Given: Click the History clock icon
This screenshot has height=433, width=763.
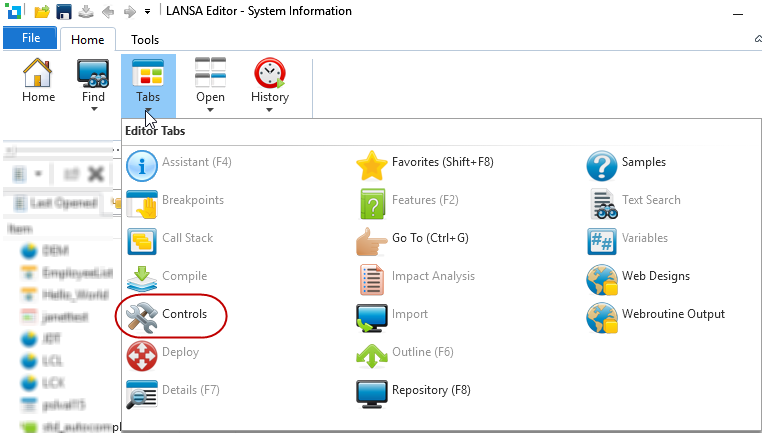Looking at the screenshot, I should pos(270,73).
